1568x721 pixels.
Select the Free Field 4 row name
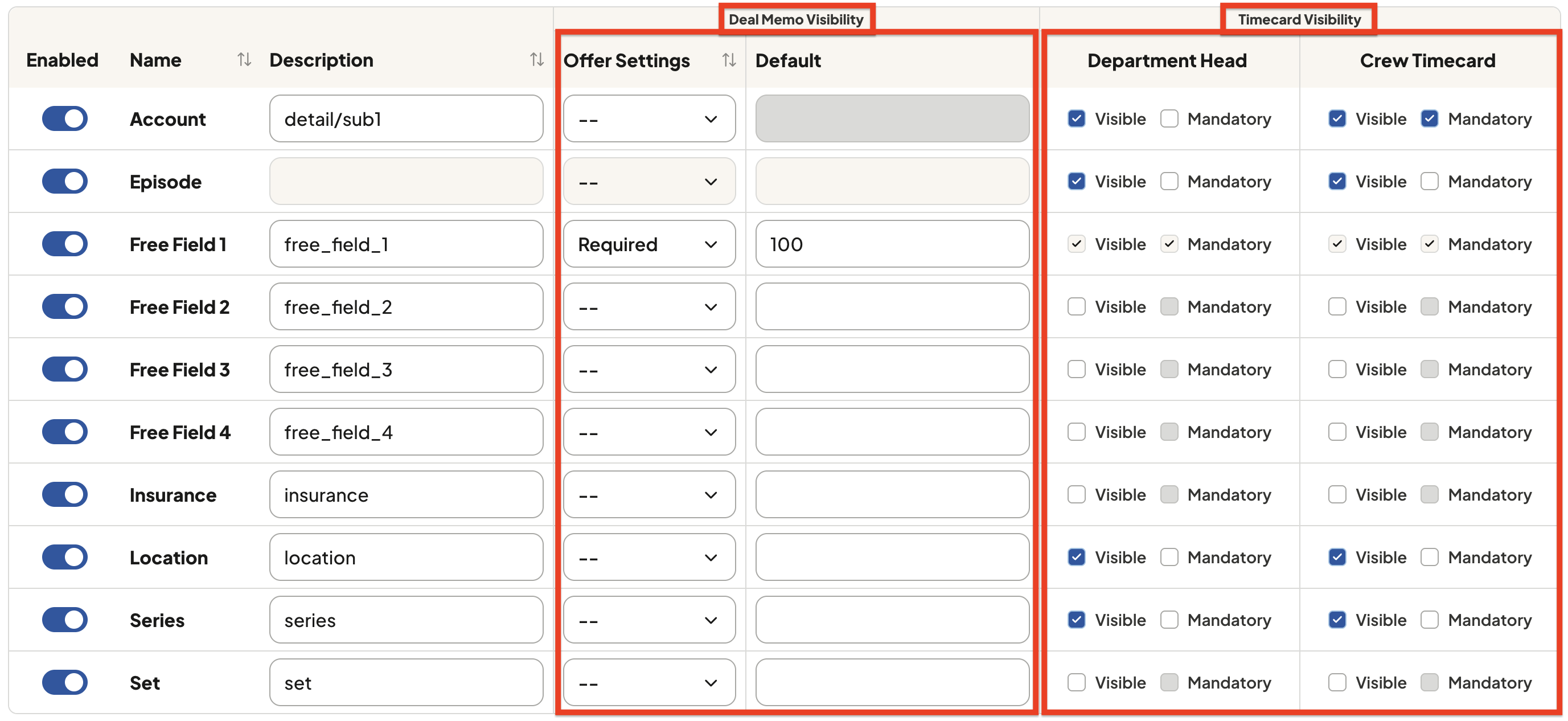180,432
